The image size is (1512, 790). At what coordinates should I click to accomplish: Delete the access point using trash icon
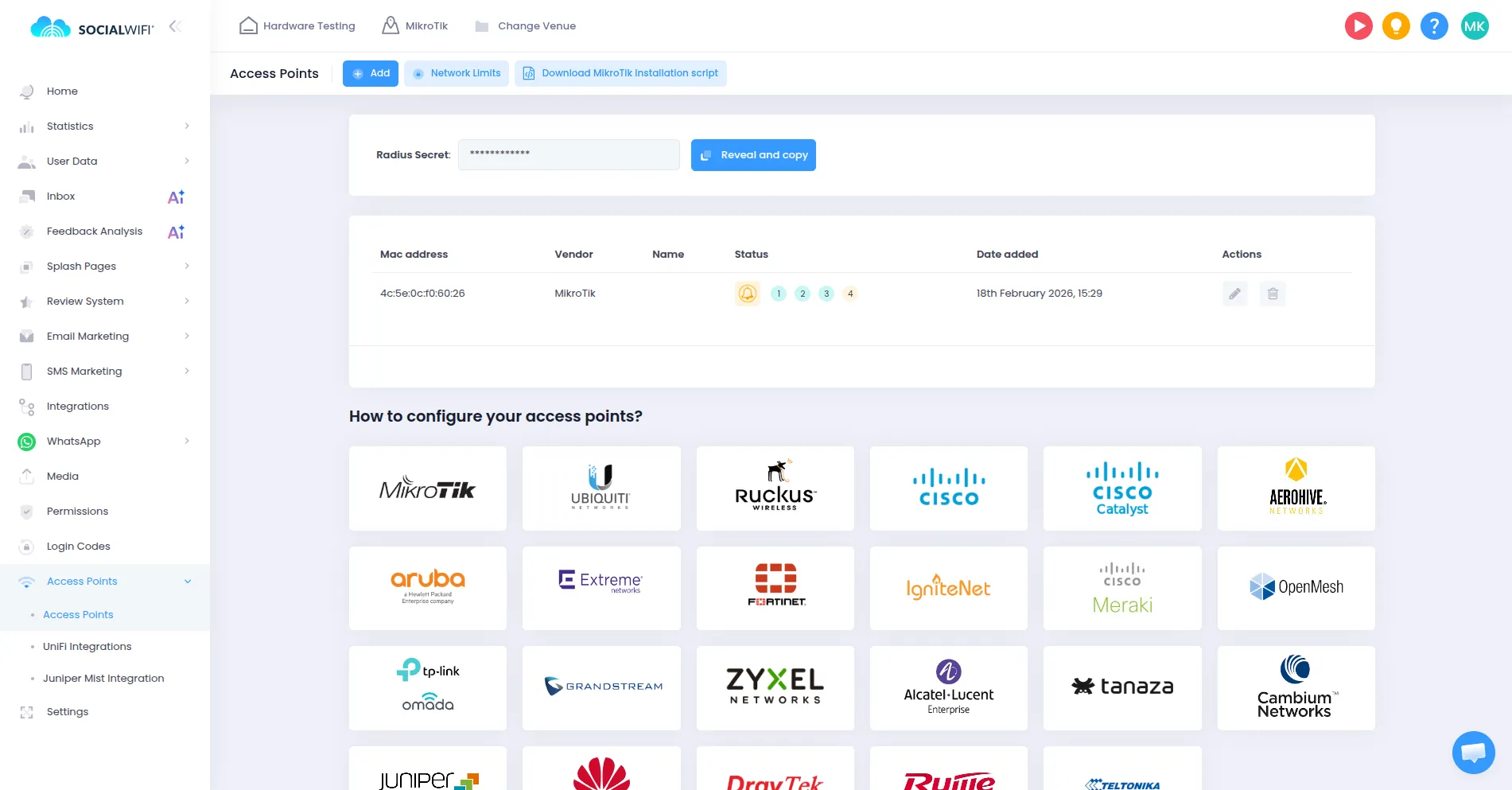pos(1273,294)
